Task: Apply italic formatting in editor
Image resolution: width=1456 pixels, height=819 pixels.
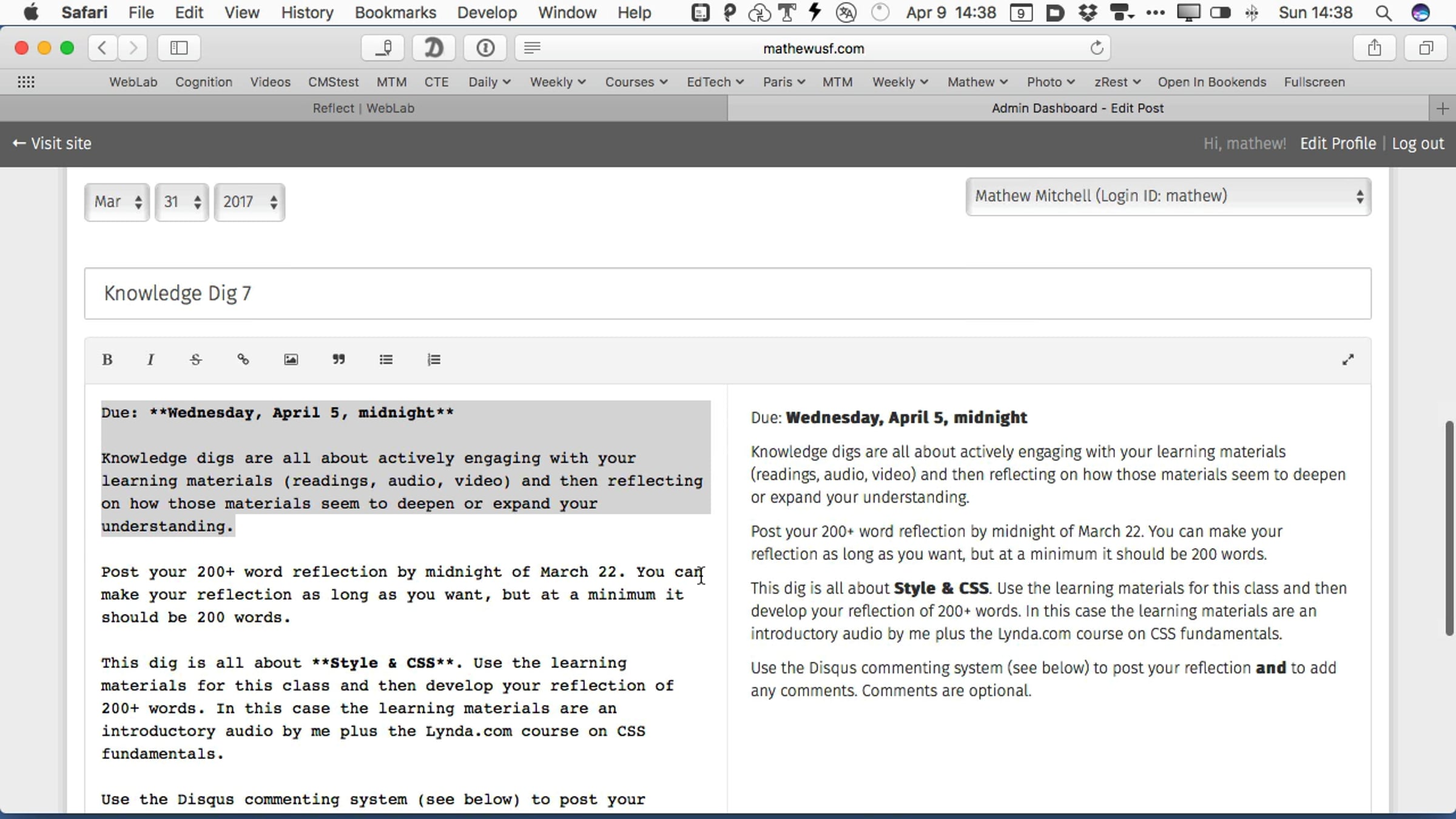Action: click(150, 360)
